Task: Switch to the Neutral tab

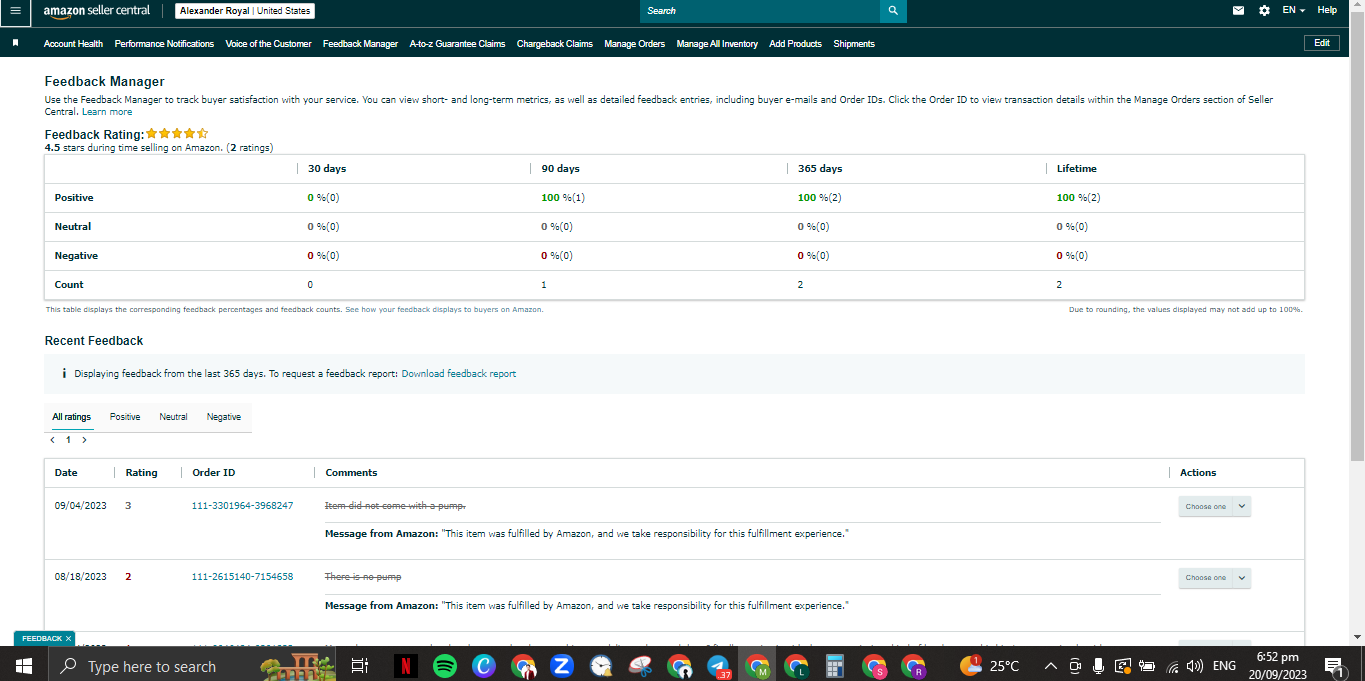Action: [173, 417]
